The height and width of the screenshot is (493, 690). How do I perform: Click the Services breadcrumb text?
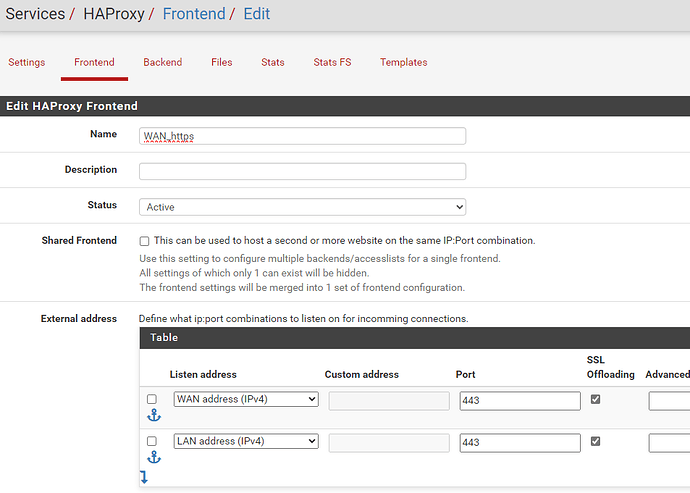(x=35, y=14)
